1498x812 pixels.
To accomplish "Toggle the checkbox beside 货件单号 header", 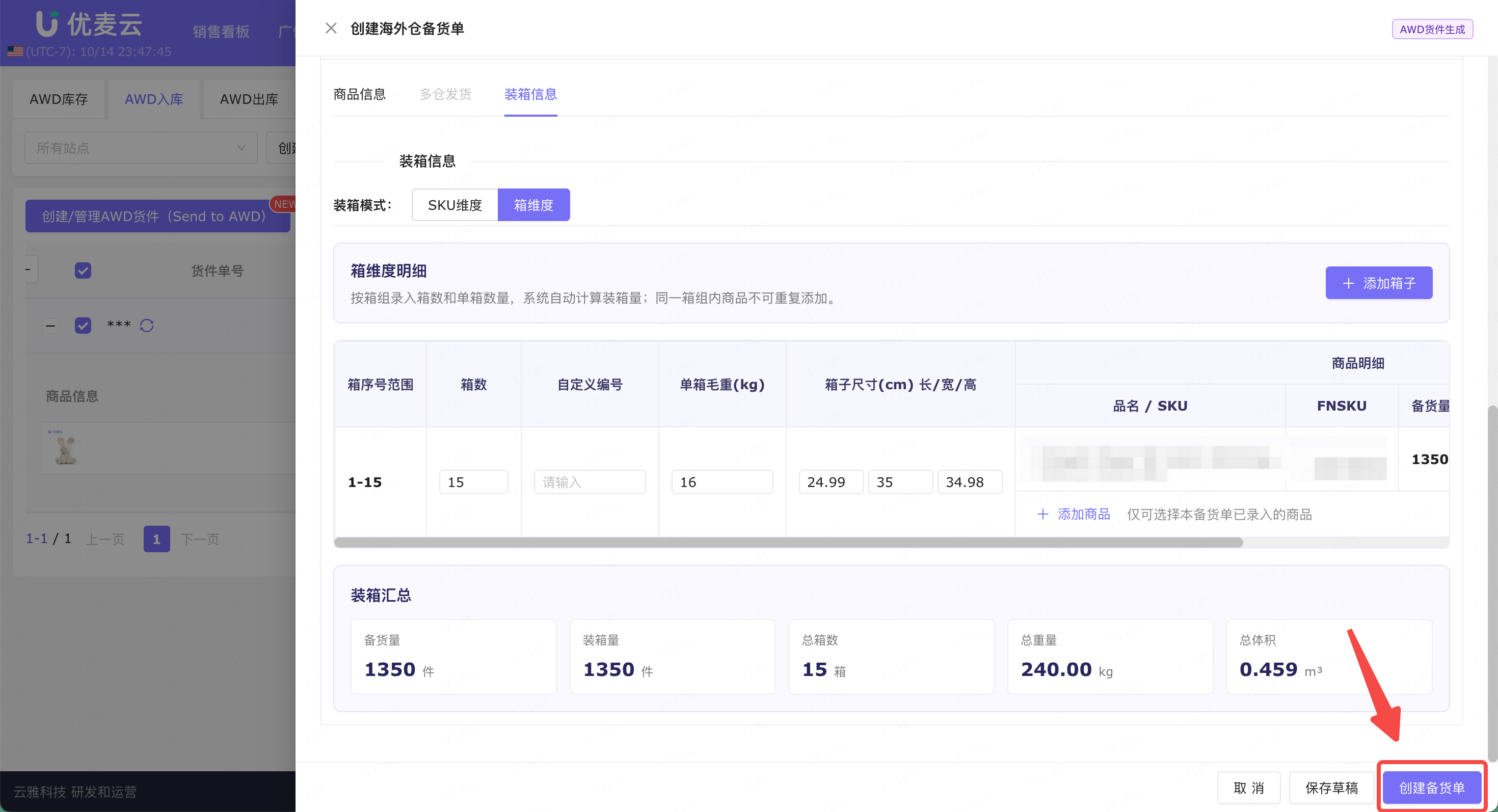I will coord(83,270).
